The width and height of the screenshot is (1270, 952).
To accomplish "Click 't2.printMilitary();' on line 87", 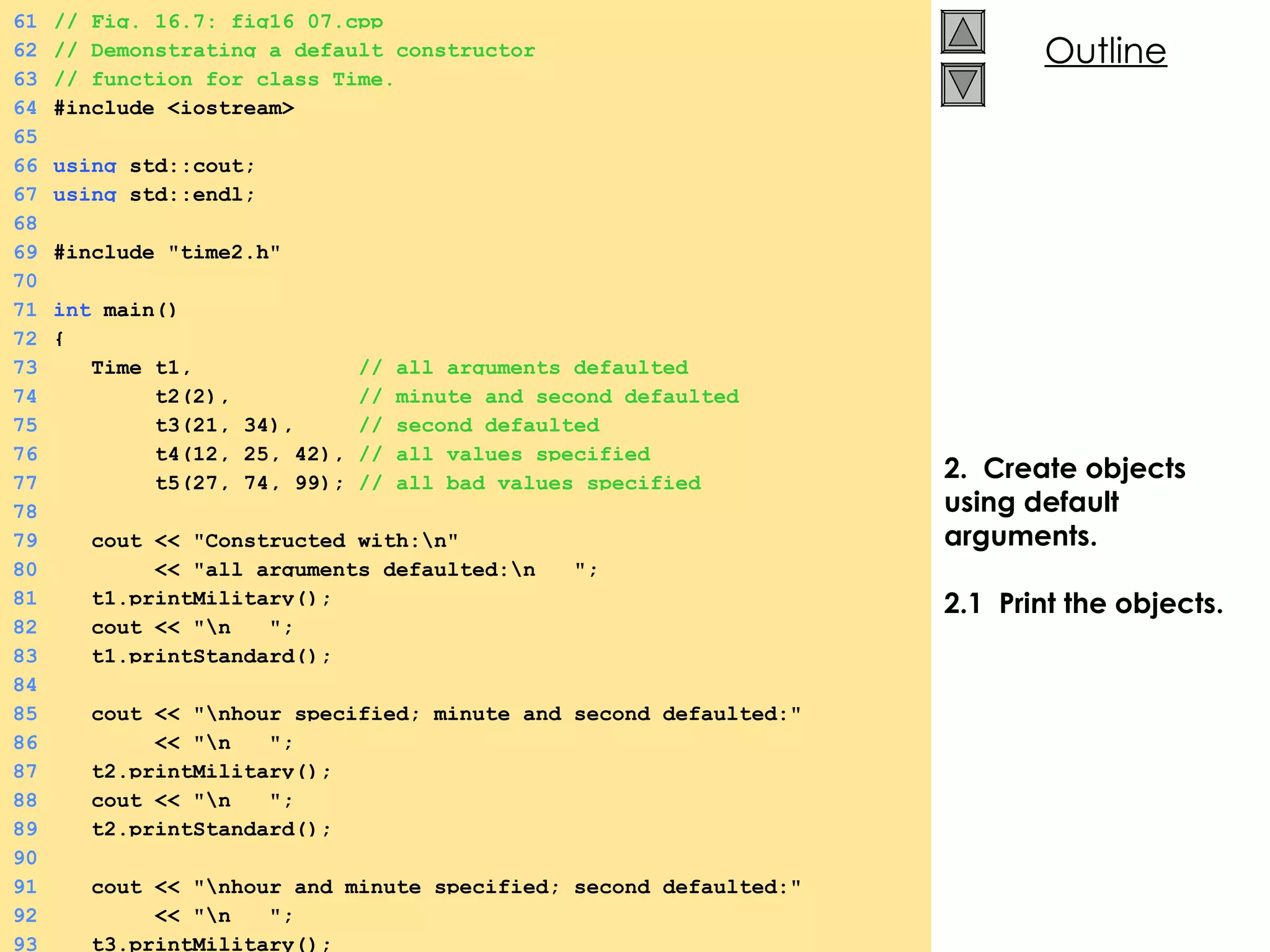I will [211, 771].
